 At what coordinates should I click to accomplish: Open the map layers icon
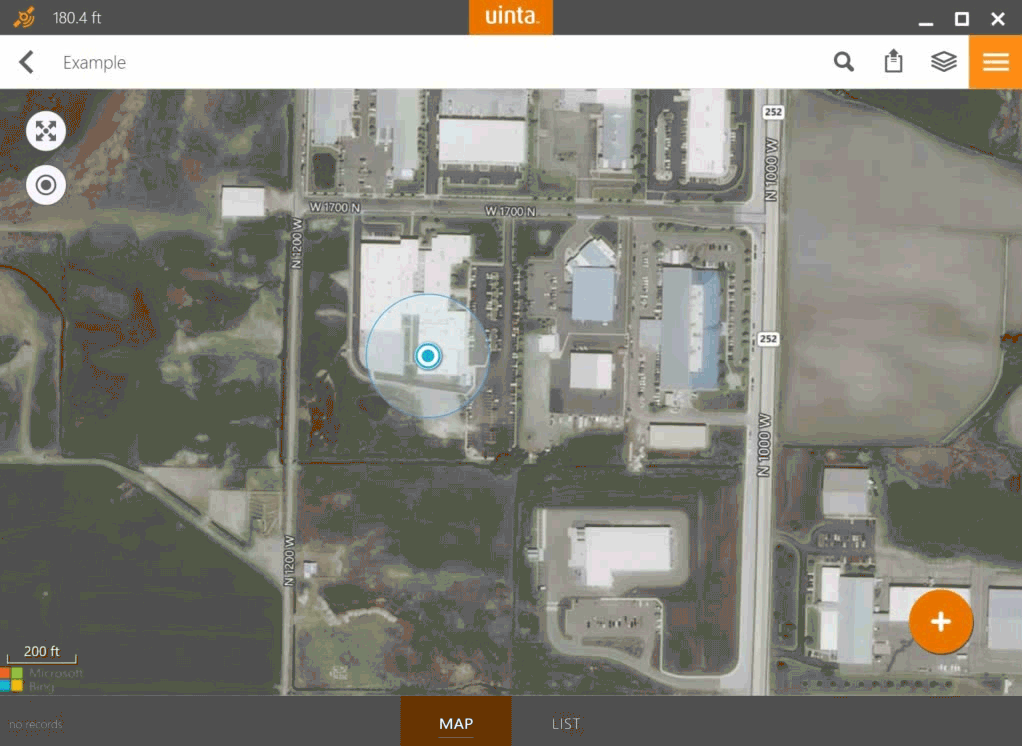coord(943,62)
